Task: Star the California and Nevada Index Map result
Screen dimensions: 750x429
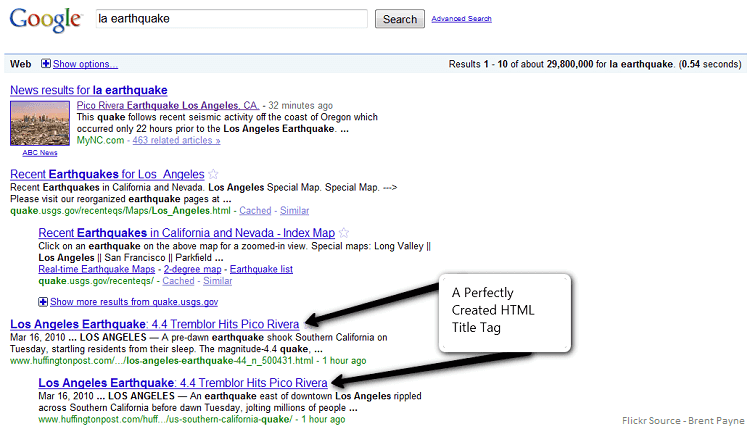Action: [344, 233]
